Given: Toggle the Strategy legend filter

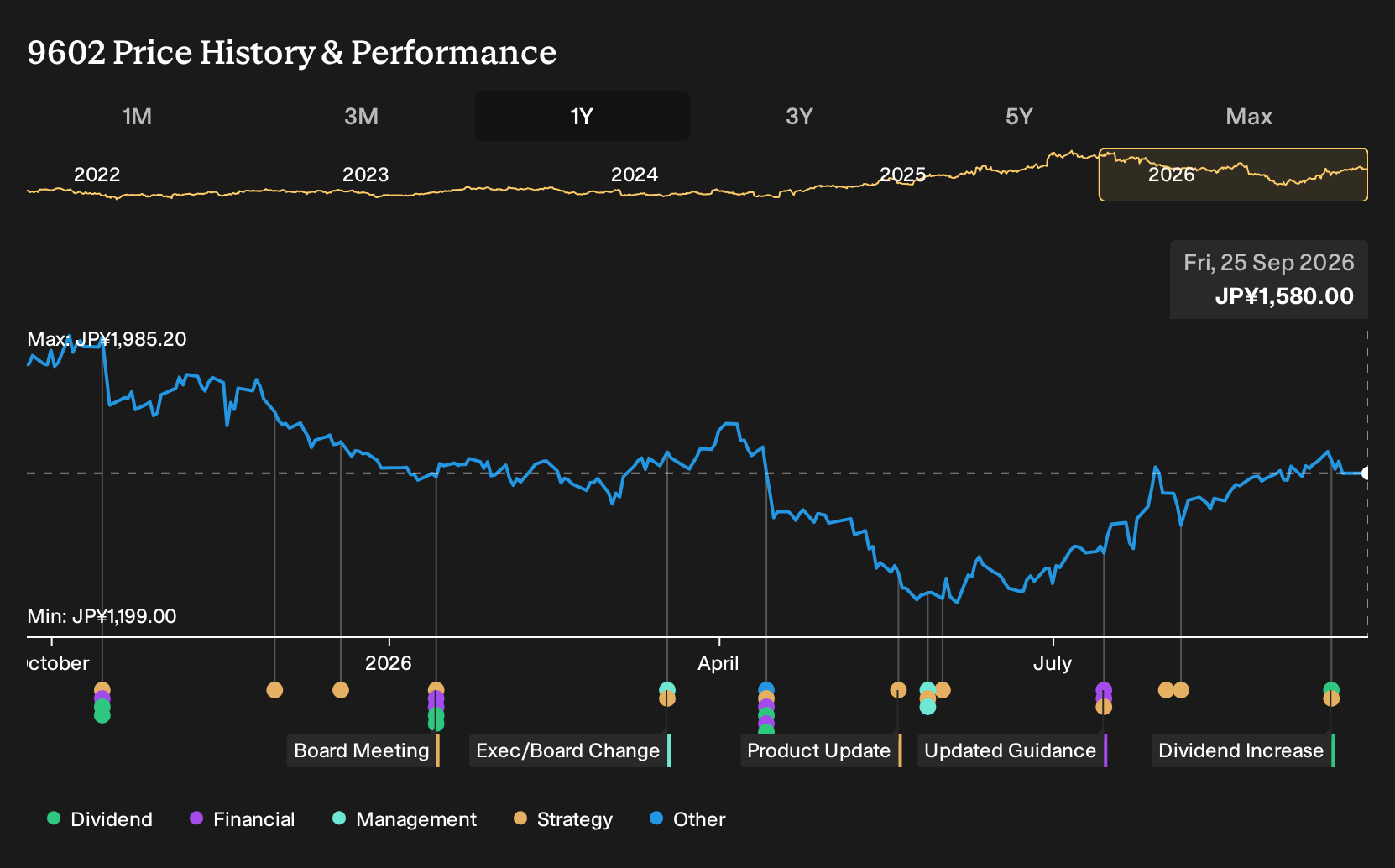Looking at the screenshot, I should 563,819.
